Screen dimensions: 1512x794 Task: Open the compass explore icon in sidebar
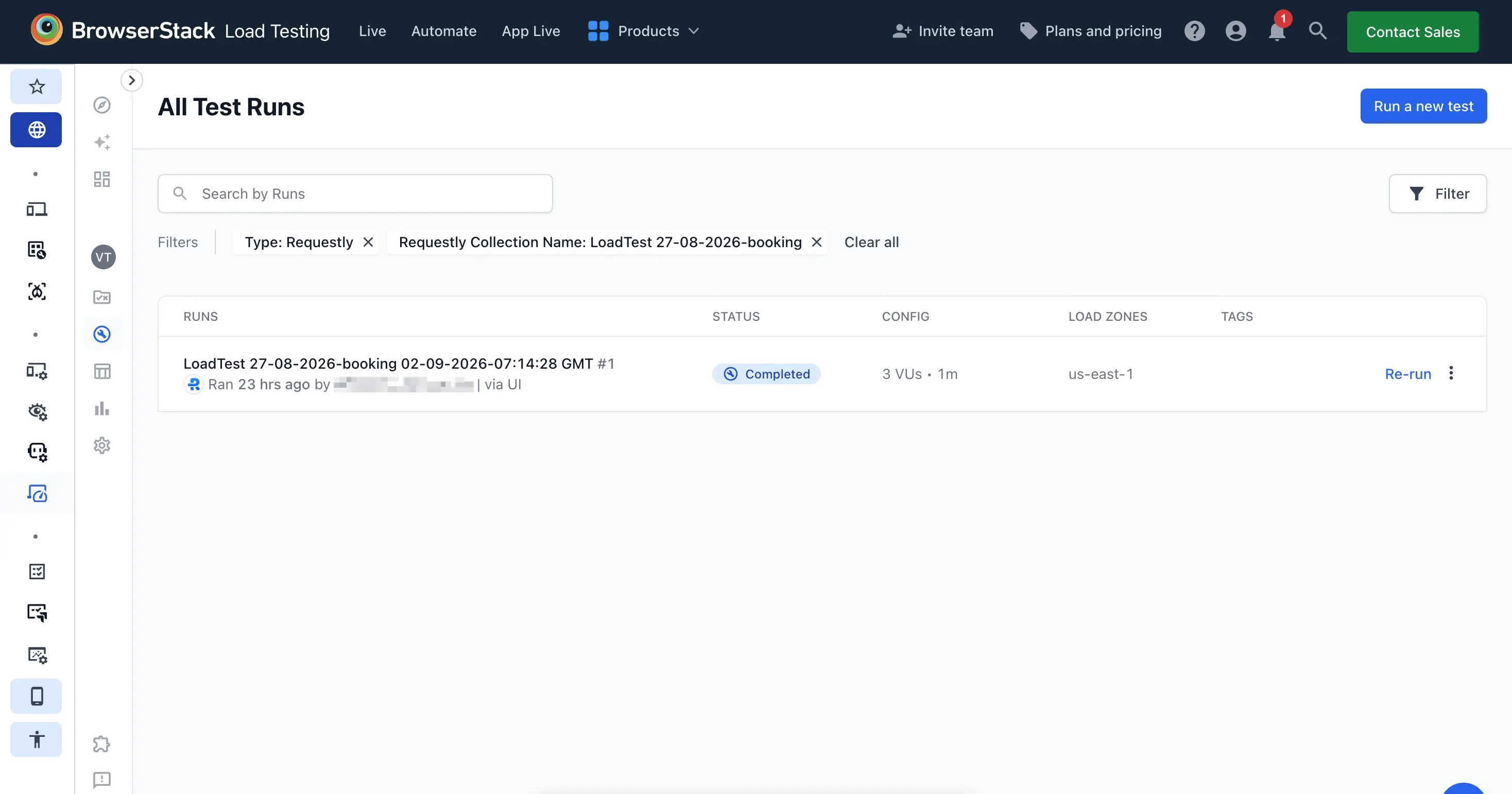pos(102,105)
